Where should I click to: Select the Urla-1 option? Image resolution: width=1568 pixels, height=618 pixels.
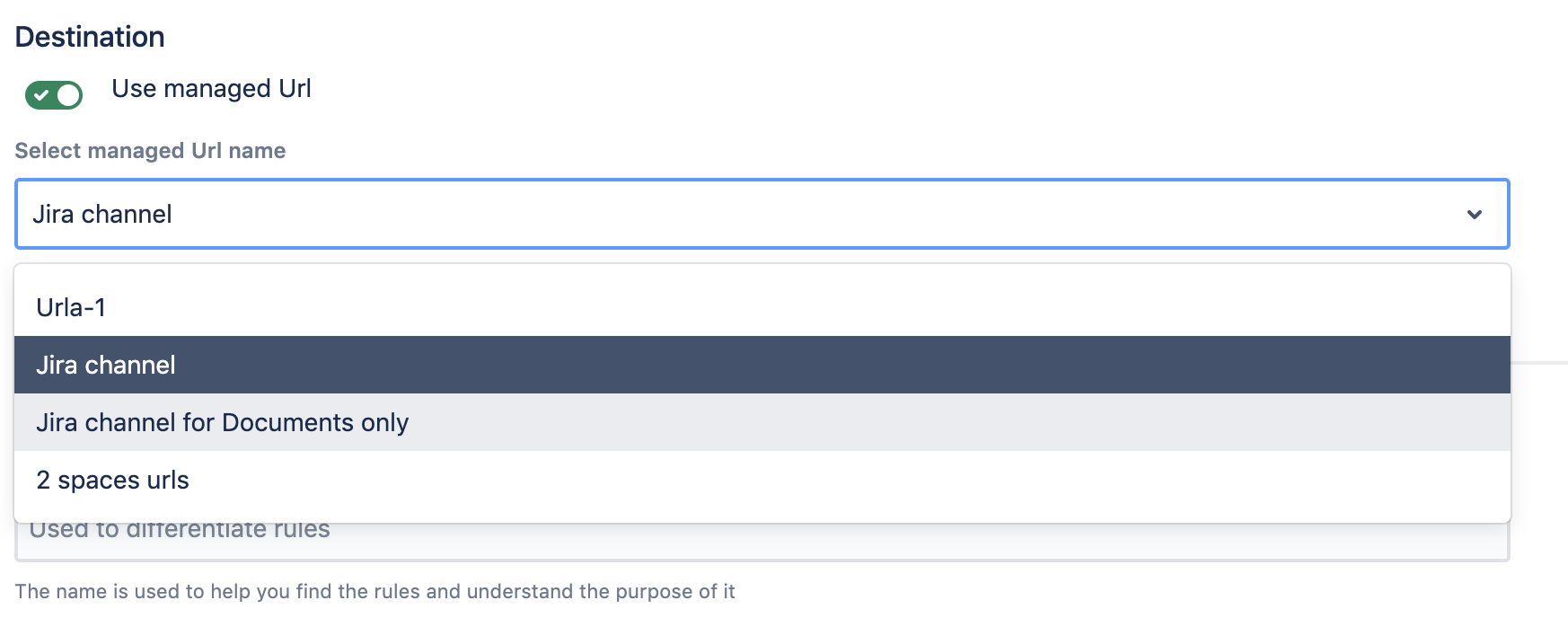71,308
